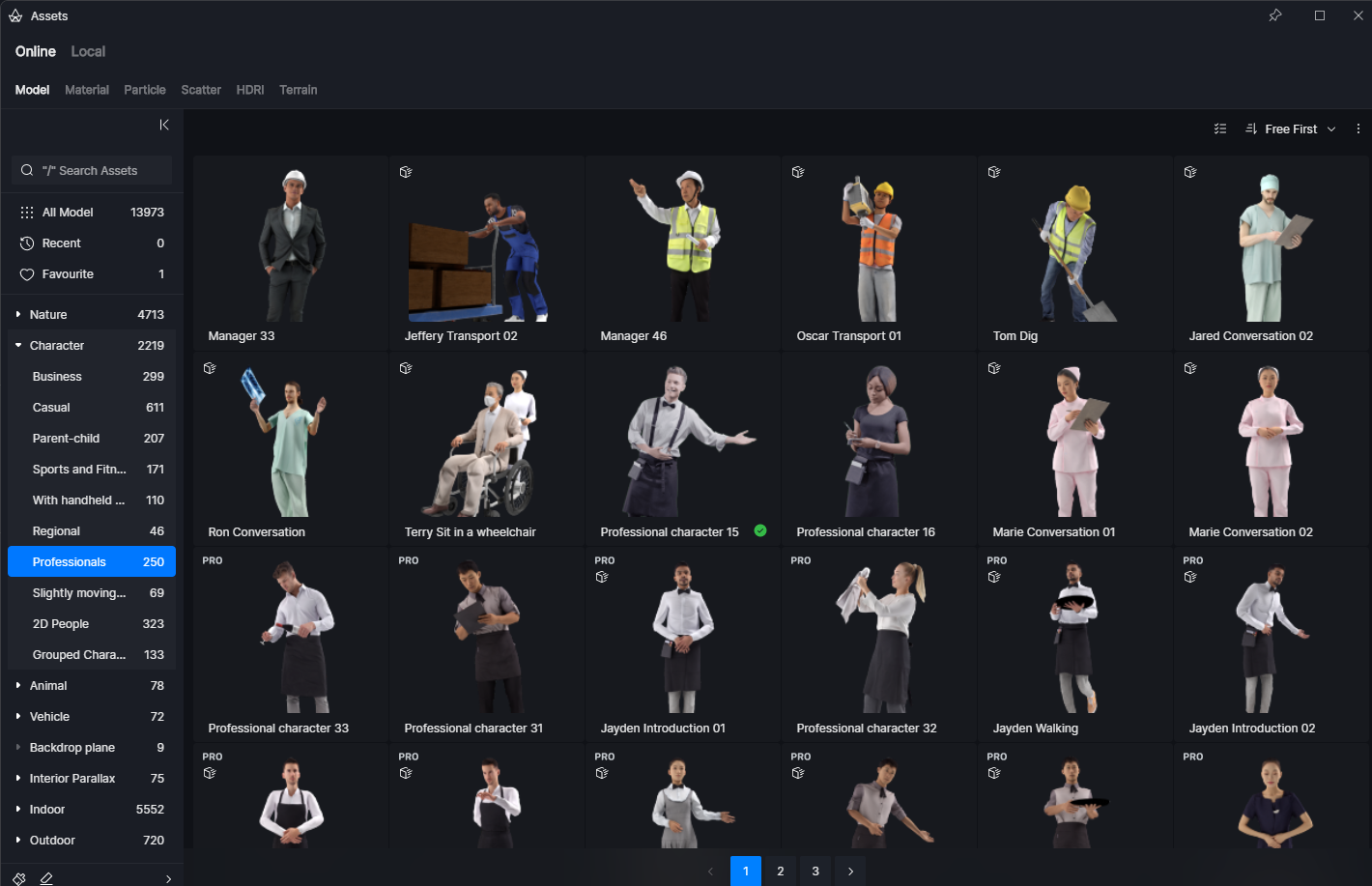The width and height of the screenshot is (1372, 886).
Task: Click the pencil edit icon at sidebar bottom
Action: (x=46, y=878)
